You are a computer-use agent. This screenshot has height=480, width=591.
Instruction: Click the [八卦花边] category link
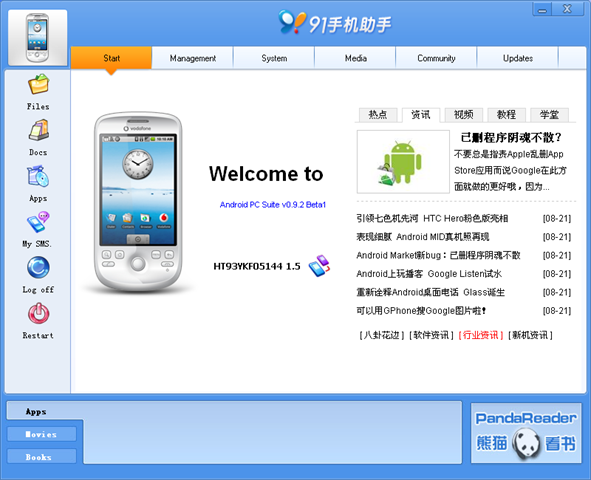(x=381, y=335)
